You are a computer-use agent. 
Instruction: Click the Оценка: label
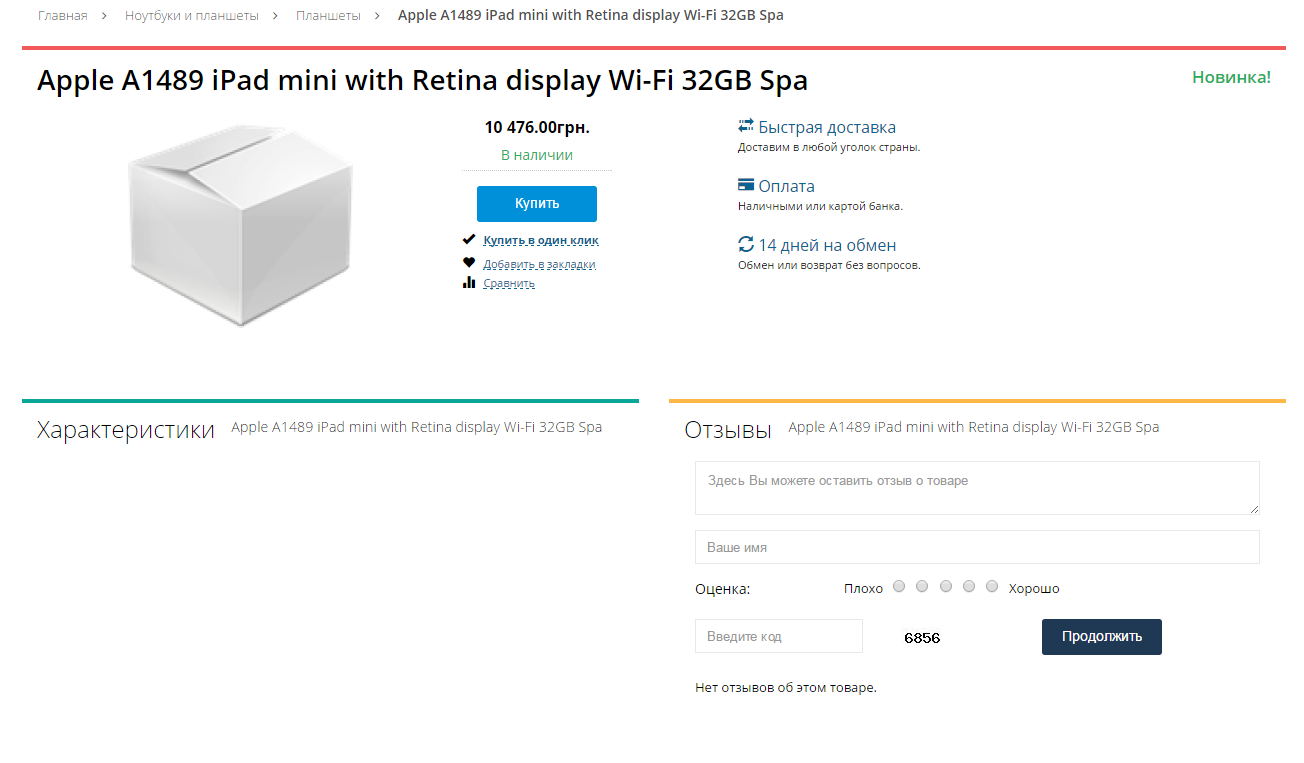[723, 589]
